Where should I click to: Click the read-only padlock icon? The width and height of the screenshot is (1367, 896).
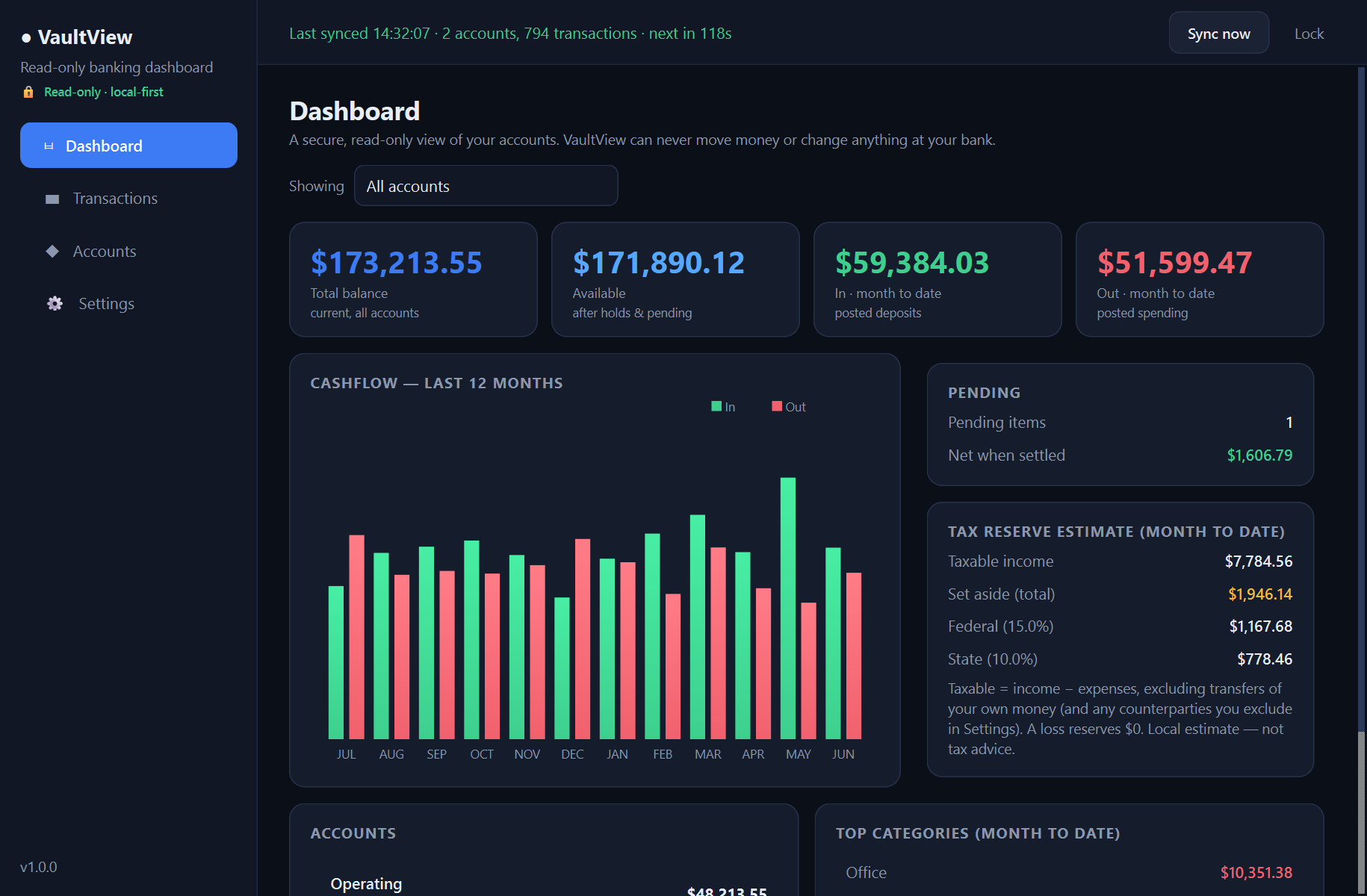[x=28, y=92]
